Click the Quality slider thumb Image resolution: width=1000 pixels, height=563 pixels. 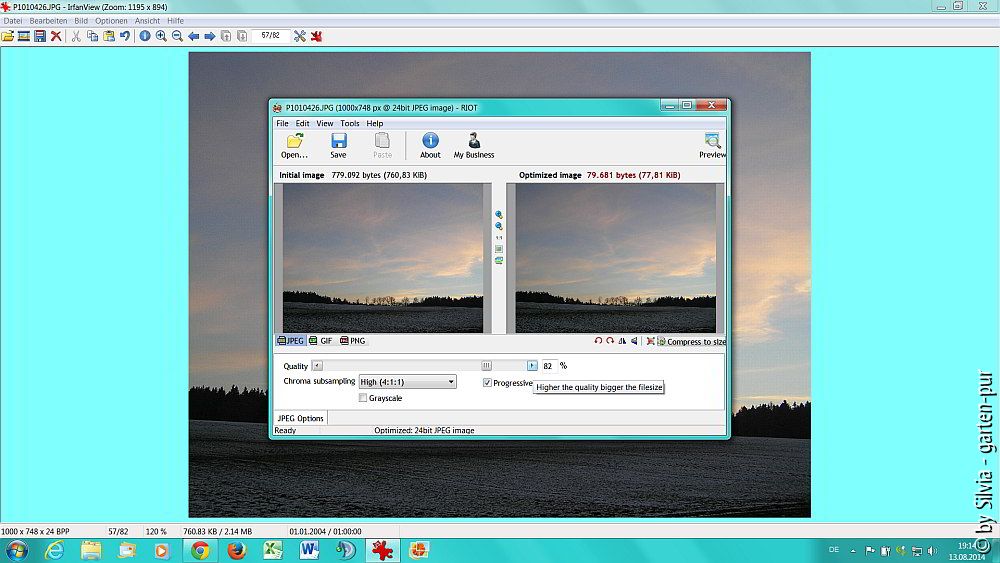pyautogui.click(x=487, y=366)
